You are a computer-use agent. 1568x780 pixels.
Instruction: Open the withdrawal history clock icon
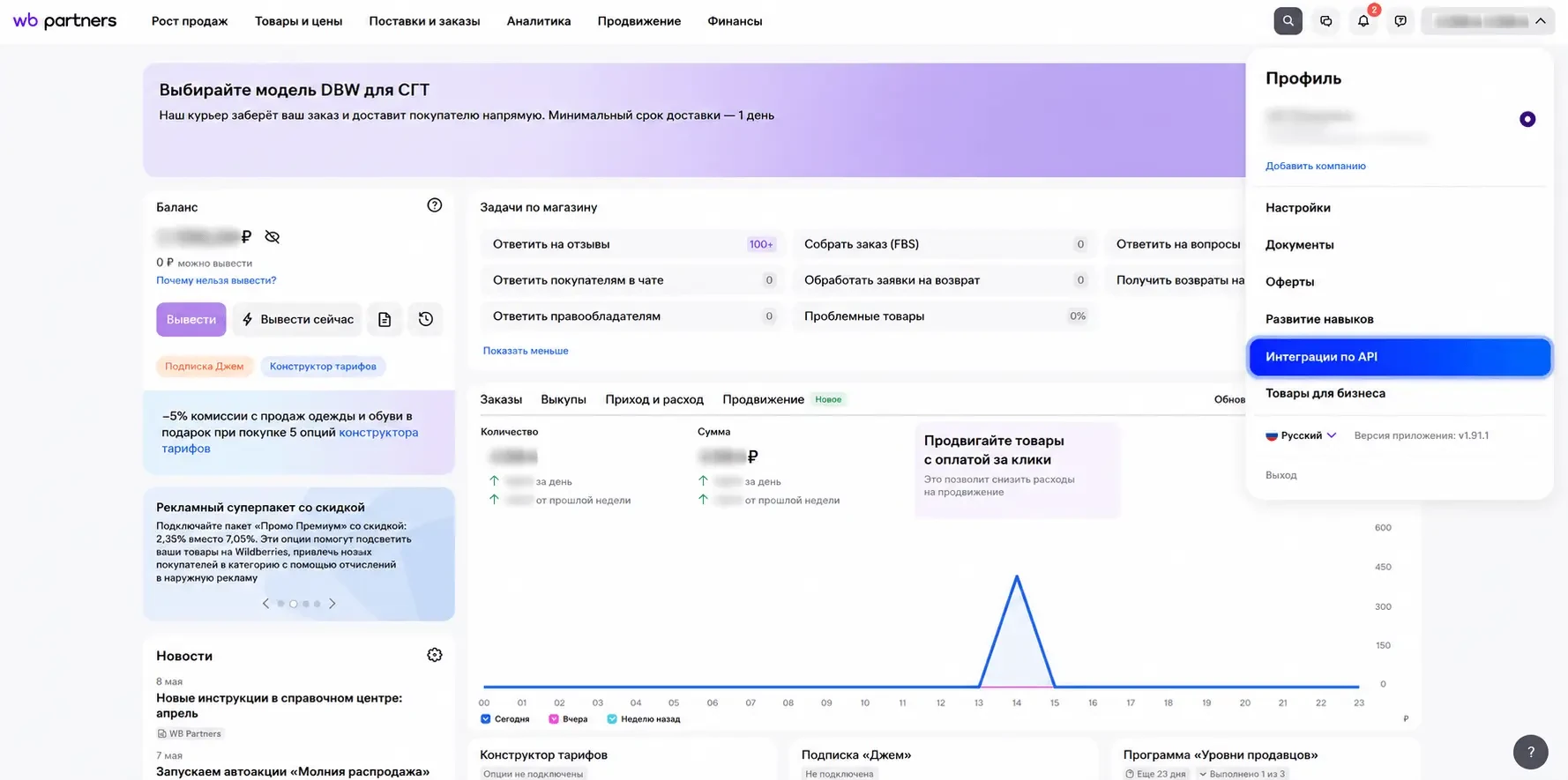pyautogui.click(x=426, y=319)
